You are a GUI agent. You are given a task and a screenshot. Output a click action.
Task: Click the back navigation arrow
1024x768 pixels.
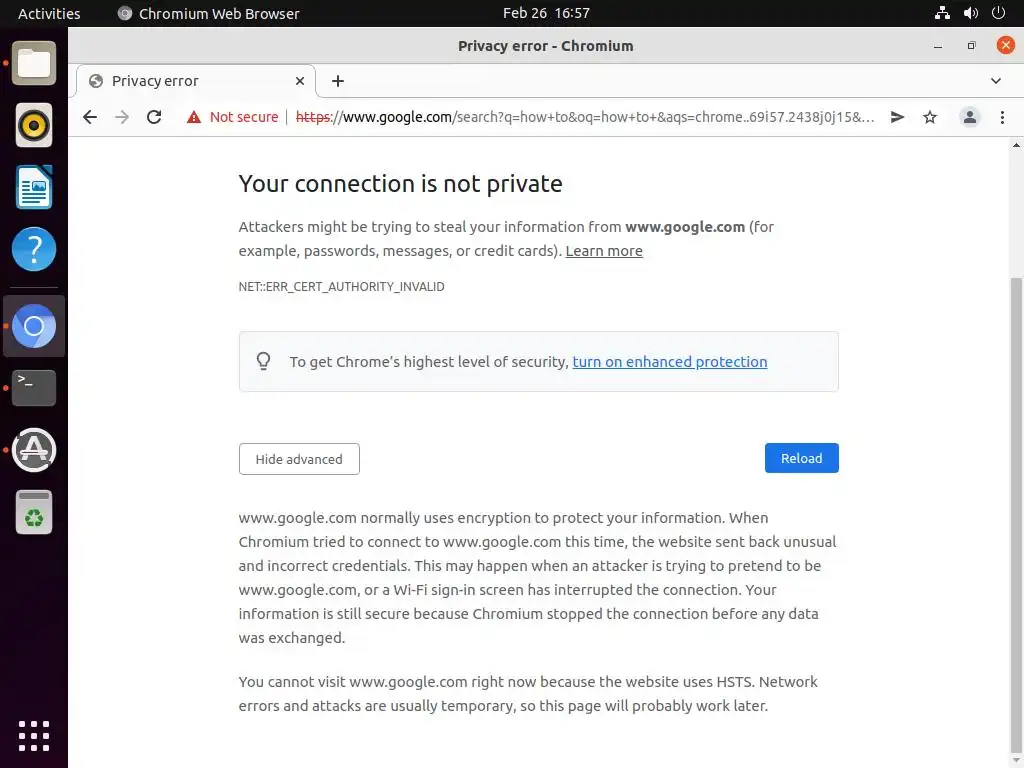(x=90, y=117)
